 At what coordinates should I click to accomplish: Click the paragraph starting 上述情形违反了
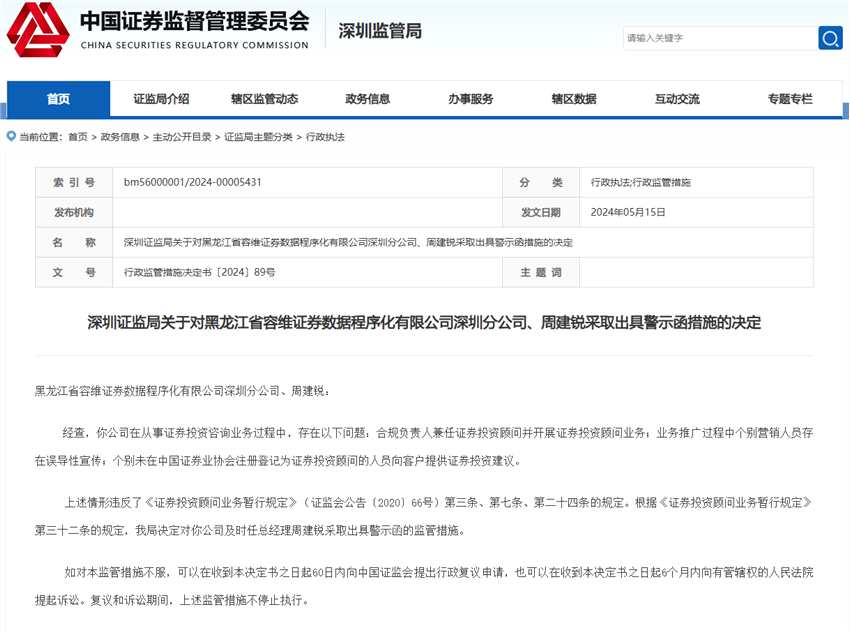coord(424,516)
